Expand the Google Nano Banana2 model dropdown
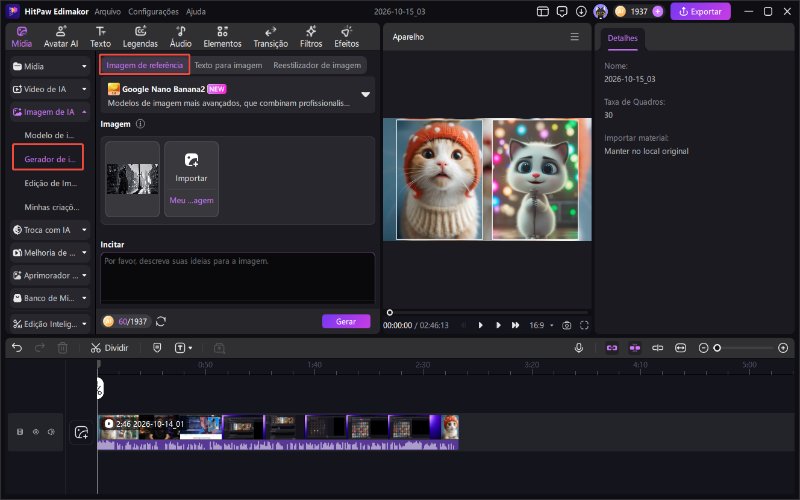This screenshot has height=500, width=800. pos(365,94)
